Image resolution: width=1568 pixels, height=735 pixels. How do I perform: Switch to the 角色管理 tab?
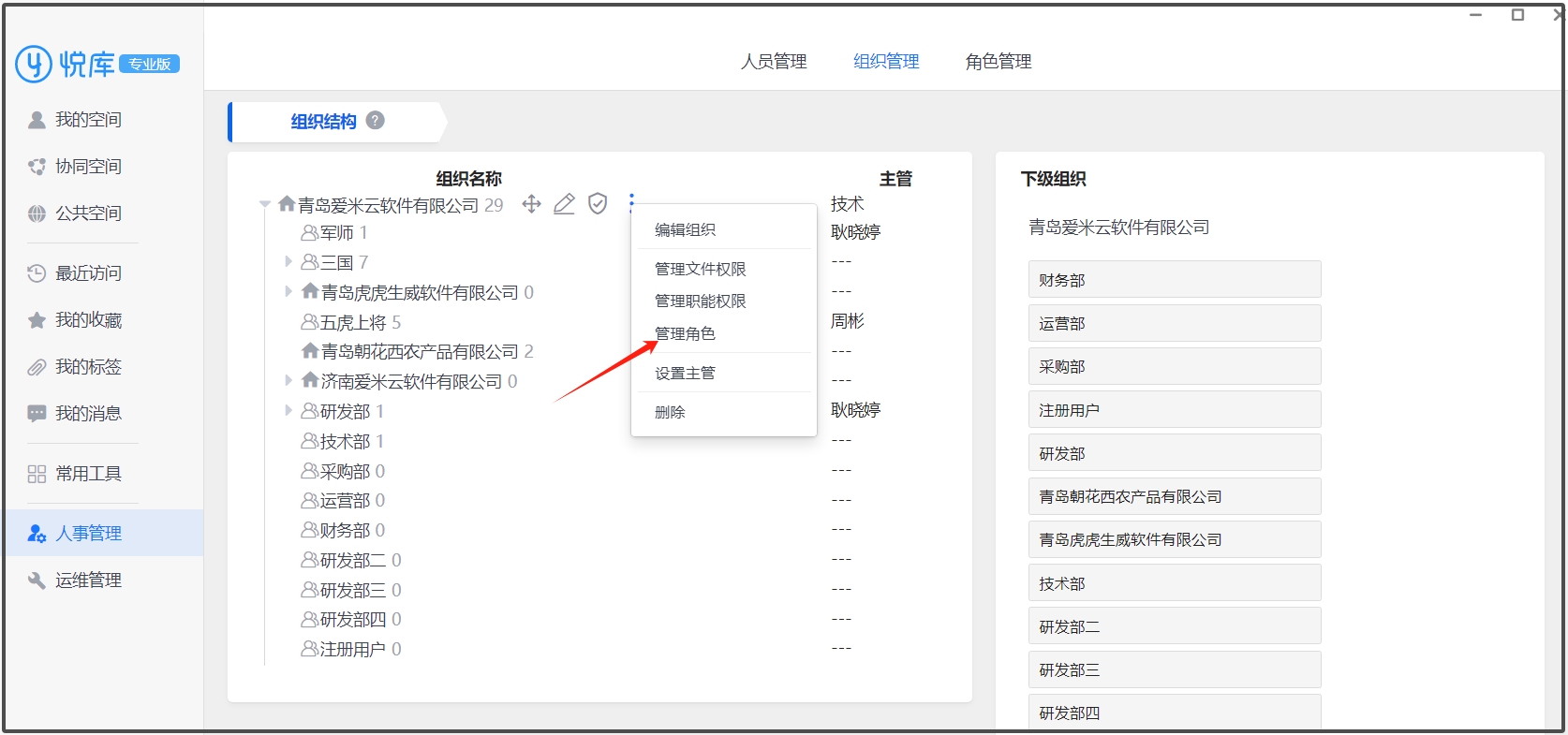pyautogui.click(x=998, y=62)
